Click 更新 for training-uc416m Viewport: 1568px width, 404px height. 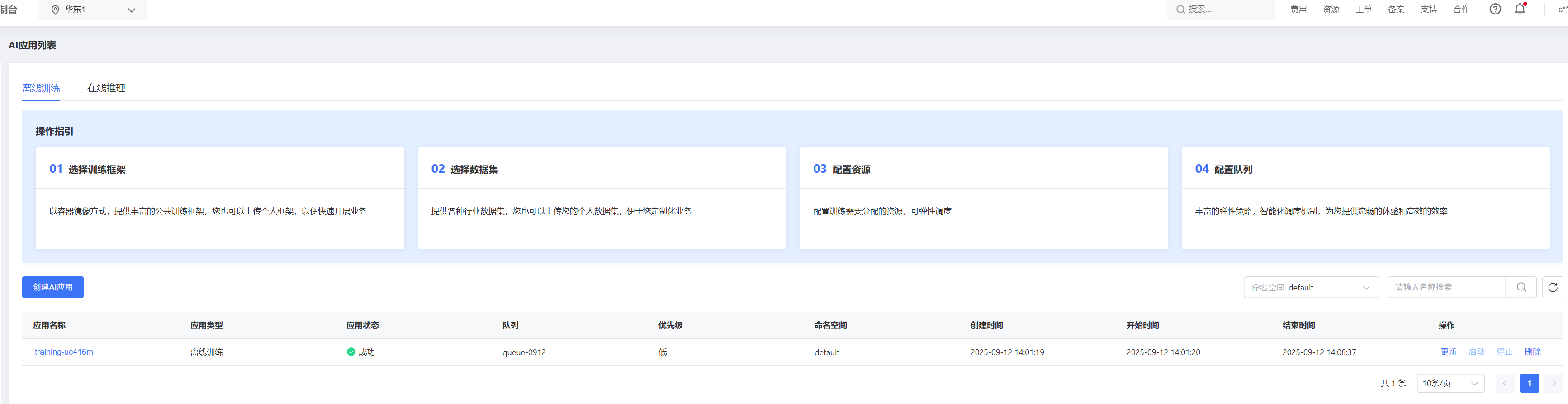pos(1448,352)
